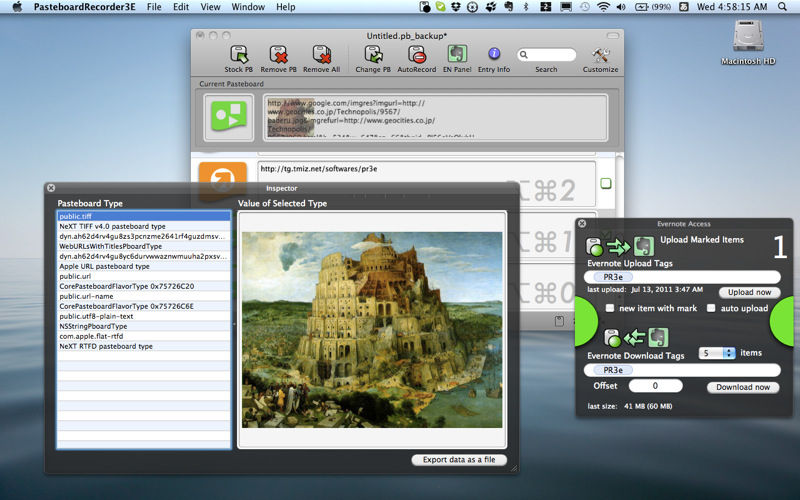
Task: Open the File menu
Action: coord(154,7)
